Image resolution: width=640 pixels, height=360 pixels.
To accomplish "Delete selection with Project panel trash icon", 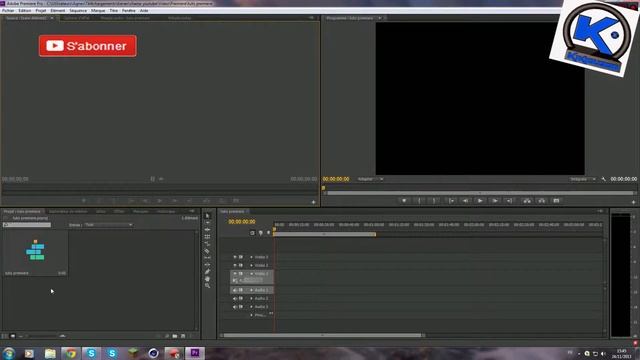I will tap(191, 336).
